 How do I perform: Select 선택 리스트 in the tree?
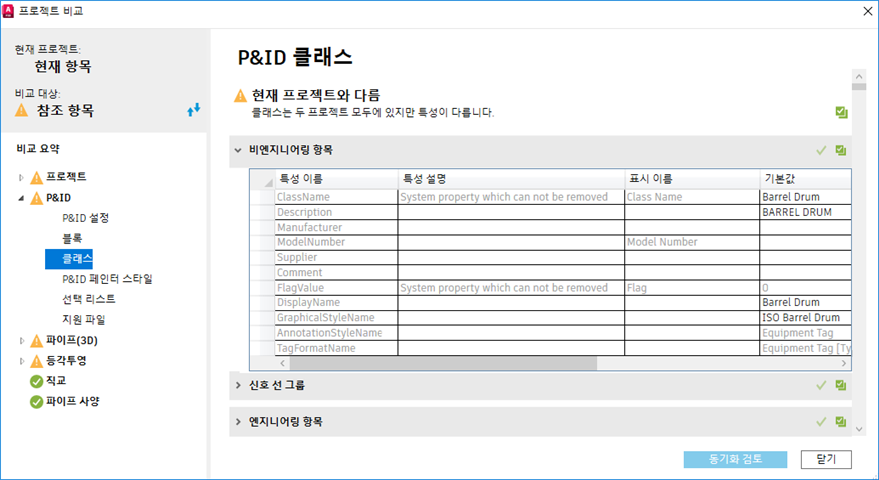[89, 299]
